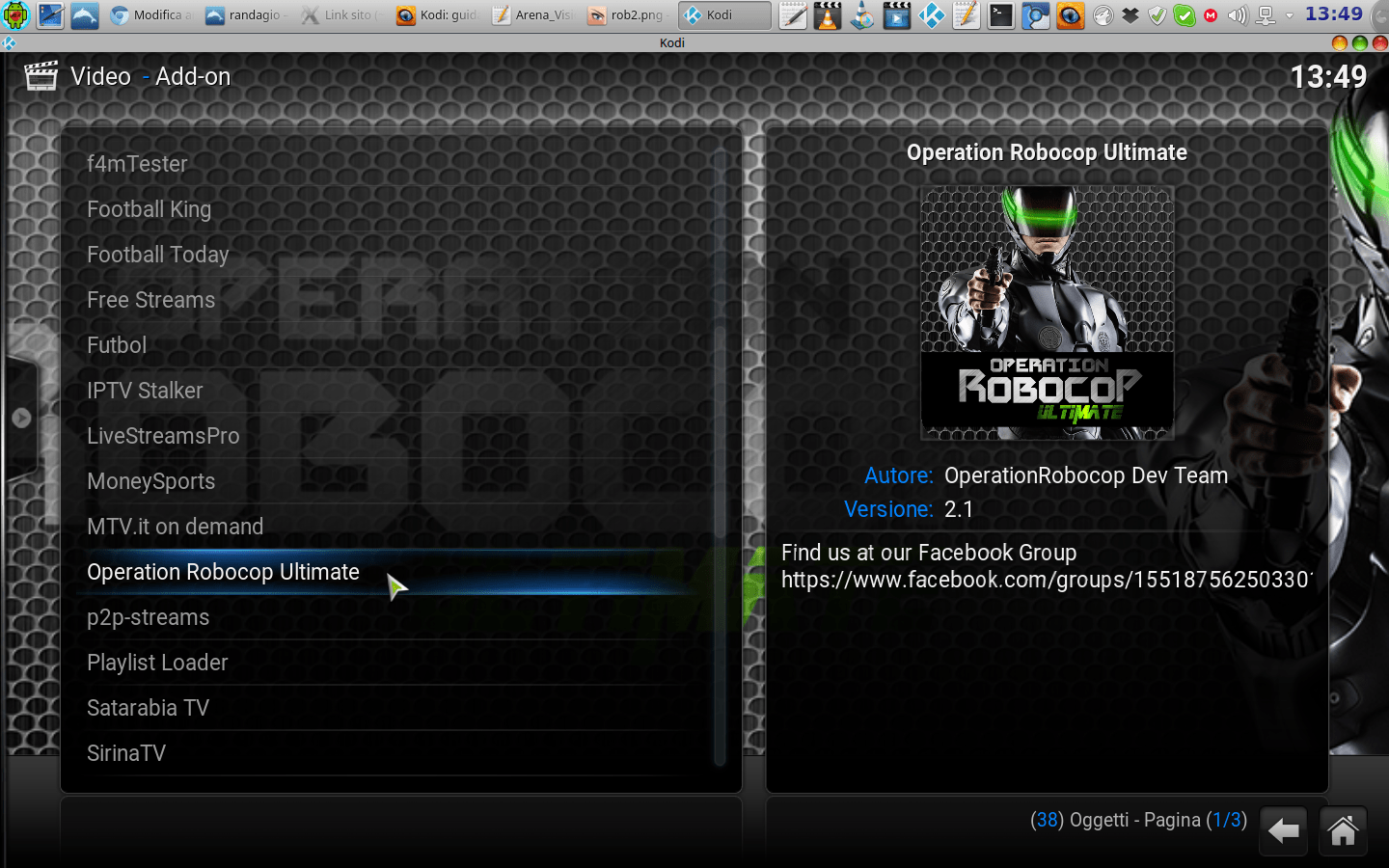Expand the system tray hidden icons arrow

1290,15
